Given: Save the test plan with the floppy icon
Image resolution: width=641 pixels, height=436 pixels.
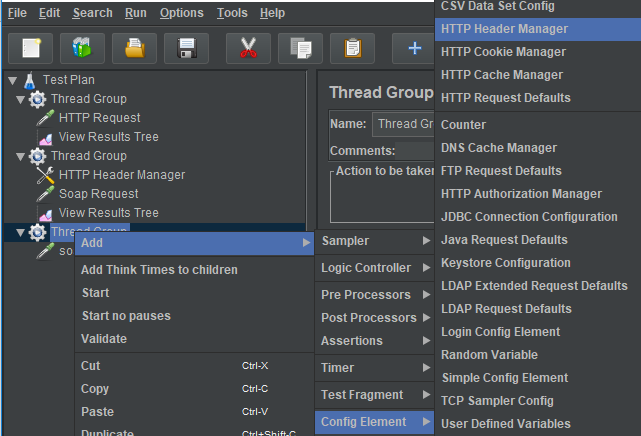Looking at the screenshot, I should (186, 48).
